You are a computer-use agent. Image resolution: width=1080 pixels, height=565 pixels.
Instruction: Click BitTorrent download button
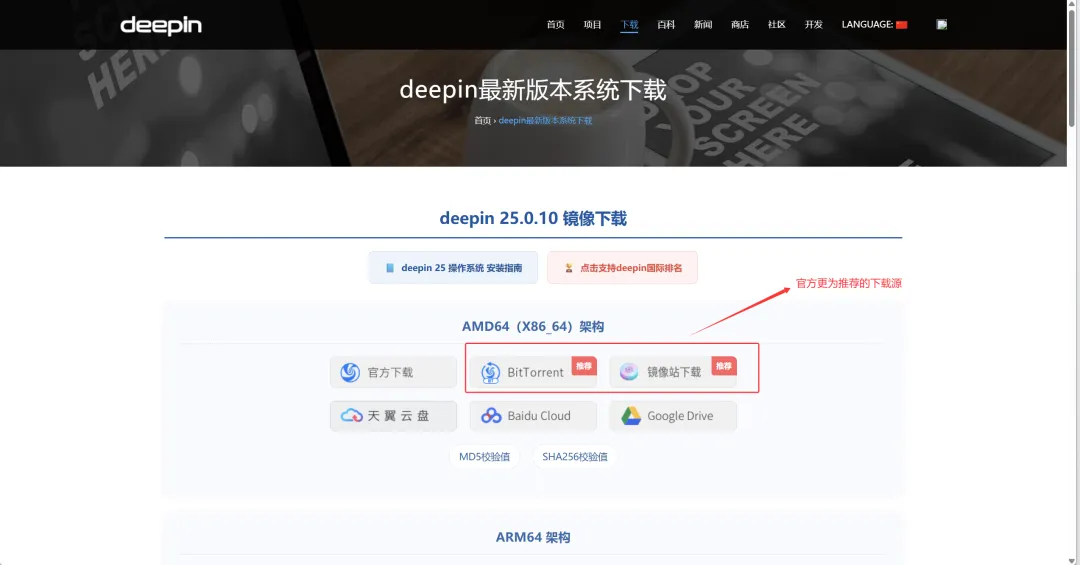point(533,372)
